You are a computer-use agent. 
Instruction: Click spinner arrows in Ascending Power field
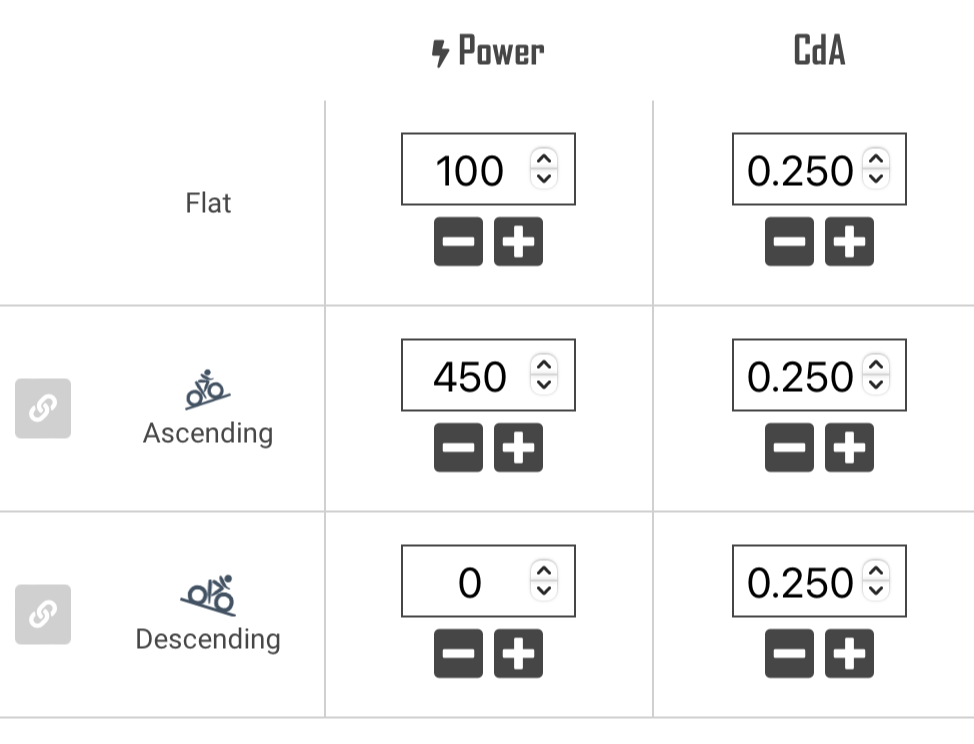pos(543,375)
